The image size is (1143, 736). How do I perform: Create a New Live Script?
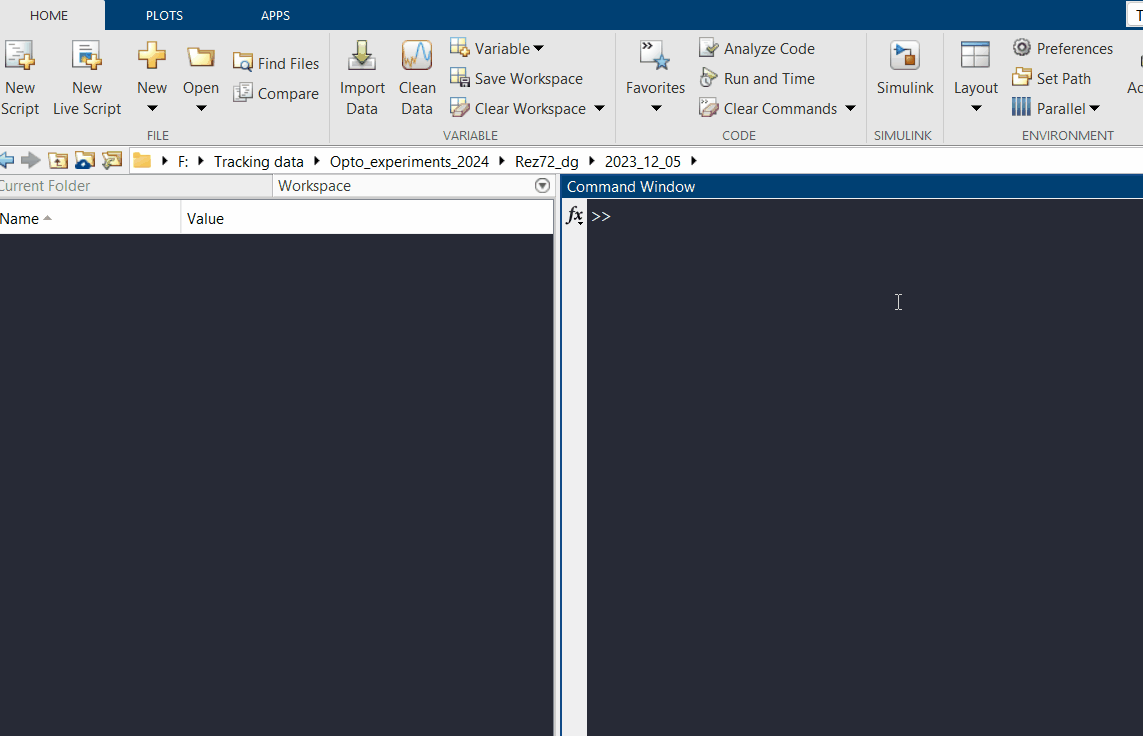click(87, 77)
